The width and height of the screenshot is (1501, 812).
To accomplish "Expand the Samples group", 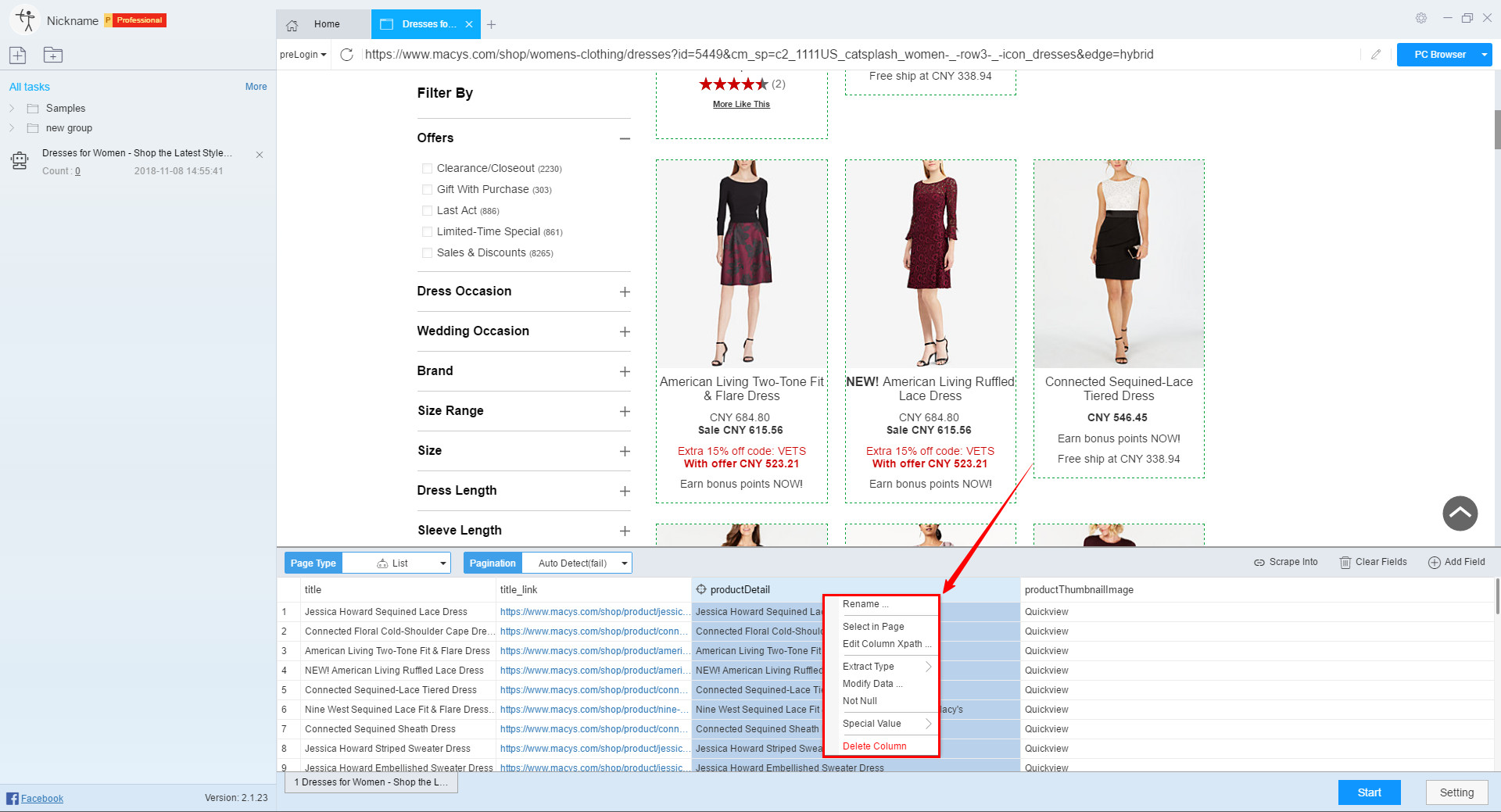I will tap(12, 109).
